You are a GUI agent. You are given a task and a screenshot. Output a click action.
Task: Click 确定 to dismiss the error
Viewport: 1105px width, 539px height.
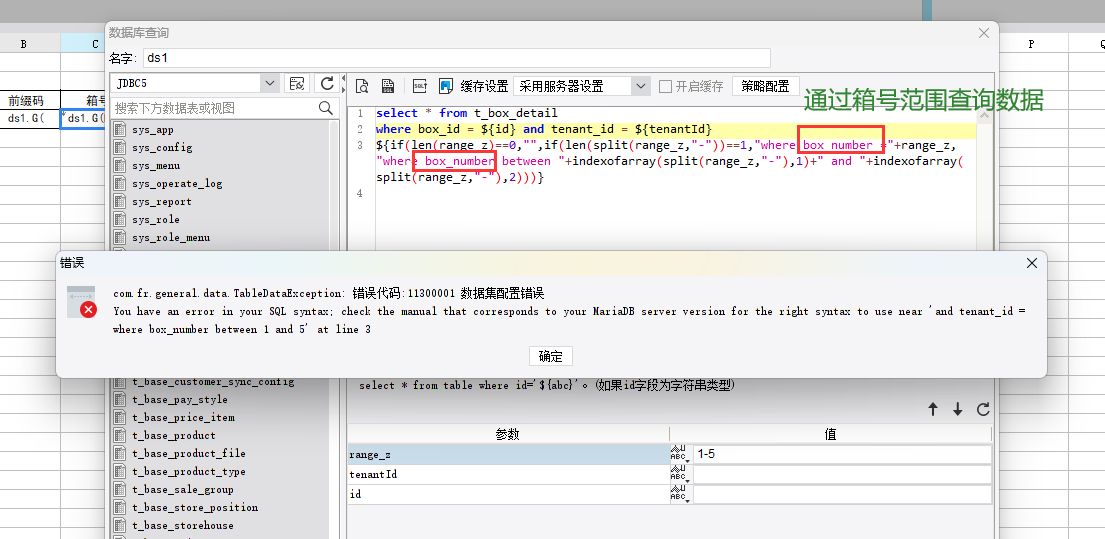[x=551, y=356]
